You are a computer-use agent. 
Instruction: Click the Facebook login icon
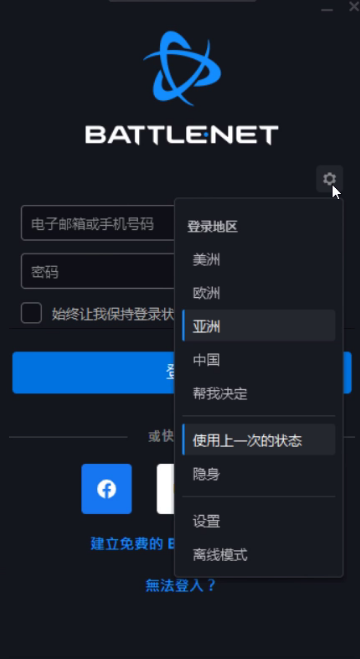coord(107,489)
